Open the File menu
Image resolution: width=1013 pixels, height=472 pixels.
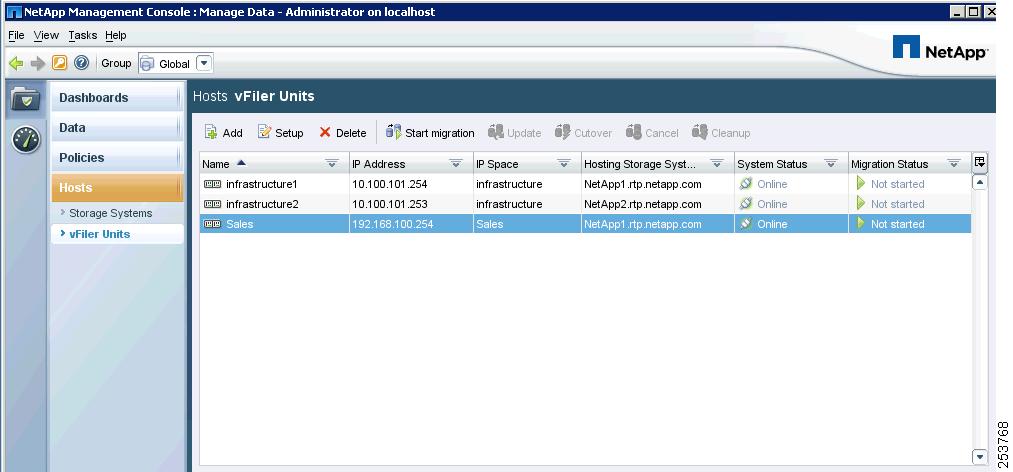tap(16, 36)
